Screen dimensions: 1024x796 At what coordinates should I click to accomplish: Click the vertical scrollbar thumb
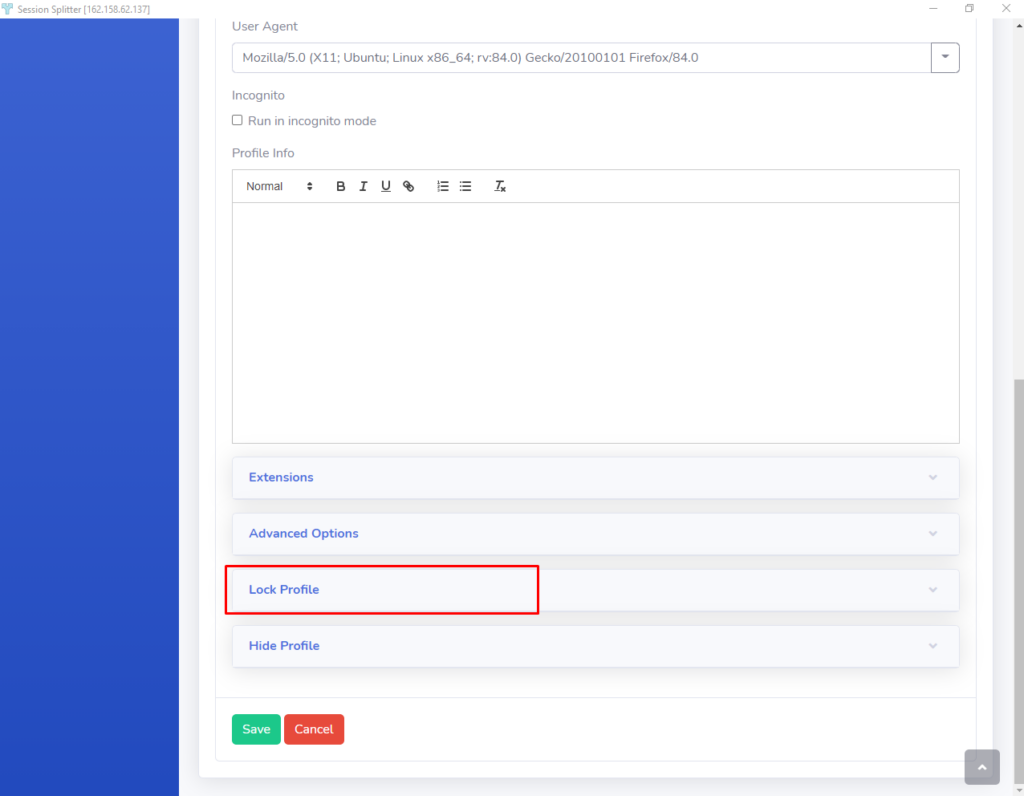click(x=1019, y=581)
